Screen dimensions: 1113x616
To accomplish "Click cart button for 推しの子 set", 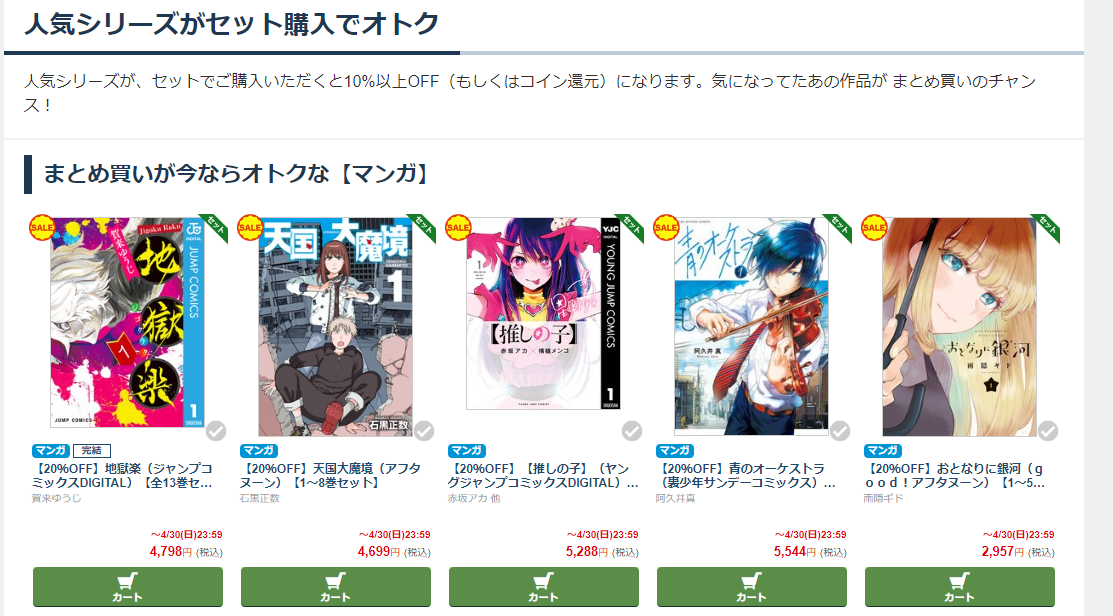I will tap(544, 588).
